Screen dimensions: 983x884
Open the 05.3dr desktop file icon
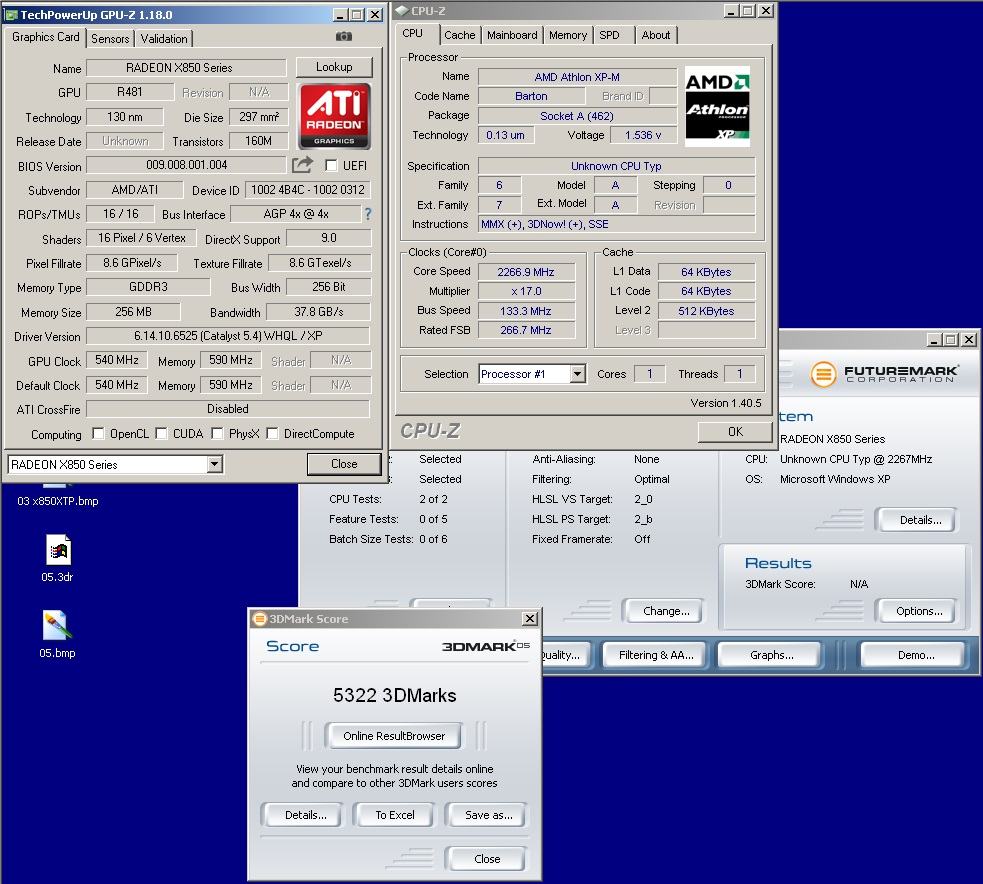[x=58, y=551]
